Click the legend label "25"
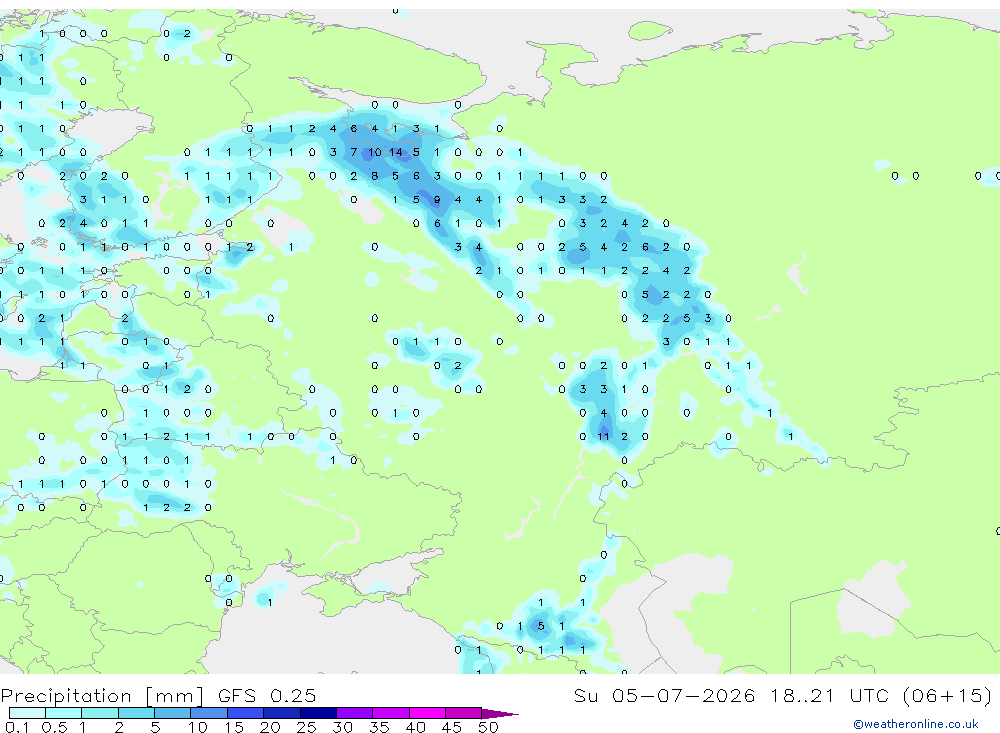This screenshot has height=733, width=1000. point(306,727)
